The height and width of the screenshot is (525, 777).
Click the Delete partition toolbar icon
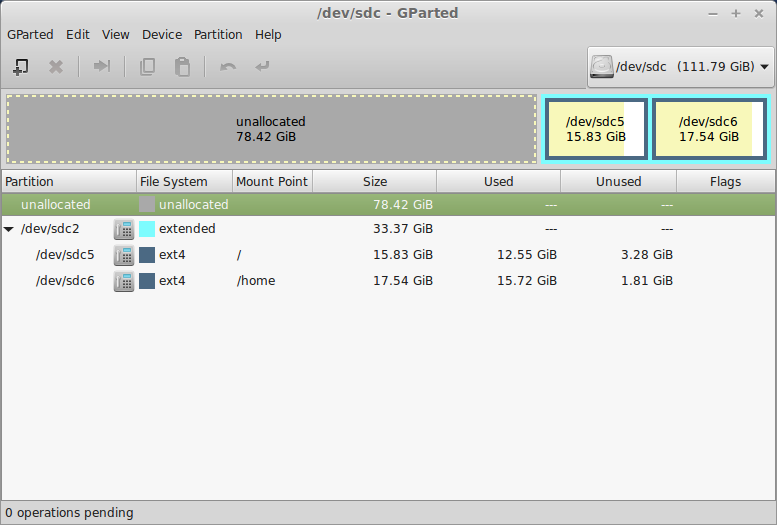(56, 67)
